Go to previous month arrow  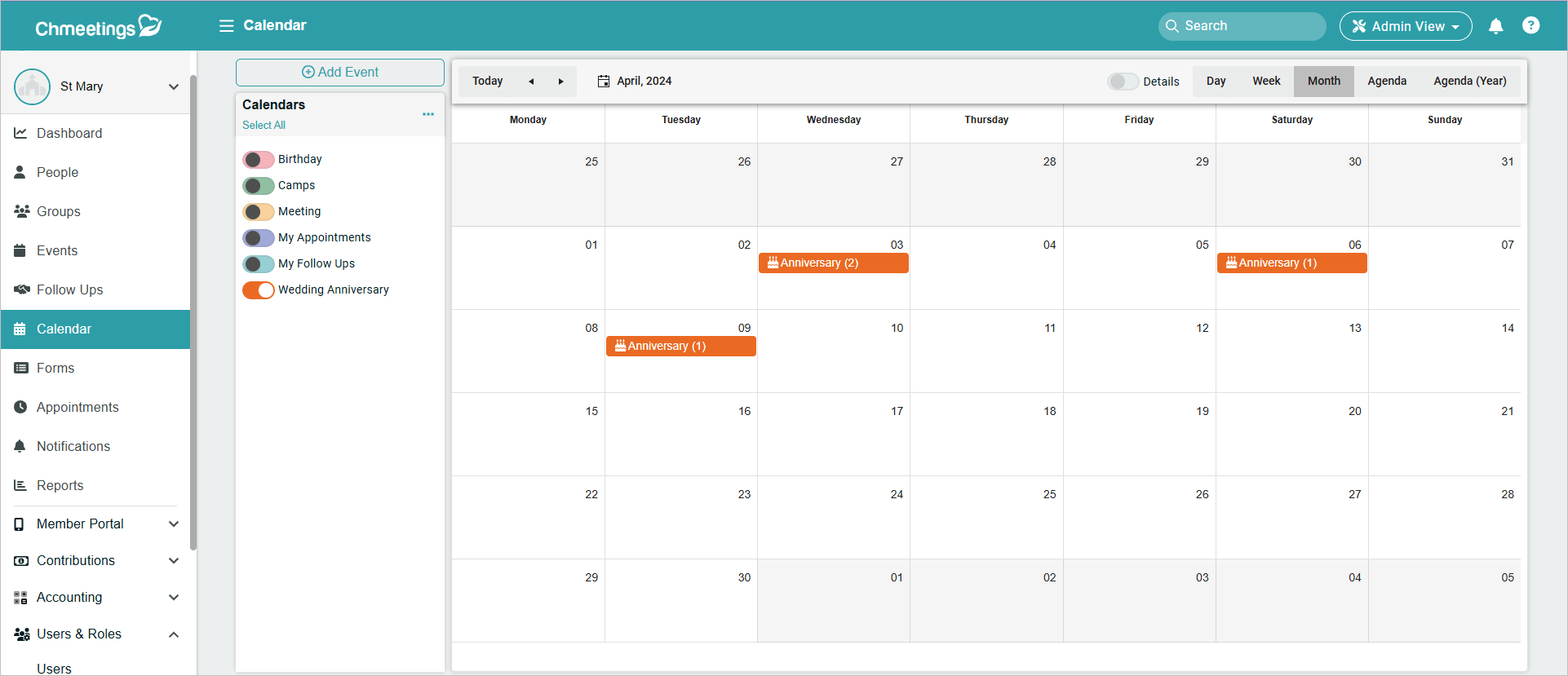(531, 82)
